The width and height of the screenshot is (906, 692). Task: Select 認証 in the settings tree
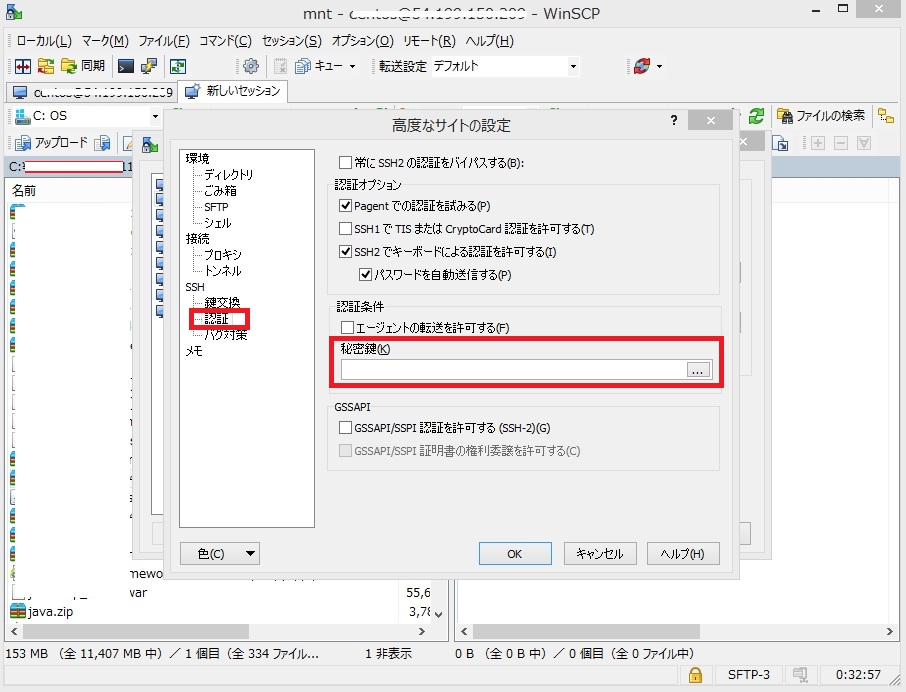pyautogui.click(x=216, y=319)
